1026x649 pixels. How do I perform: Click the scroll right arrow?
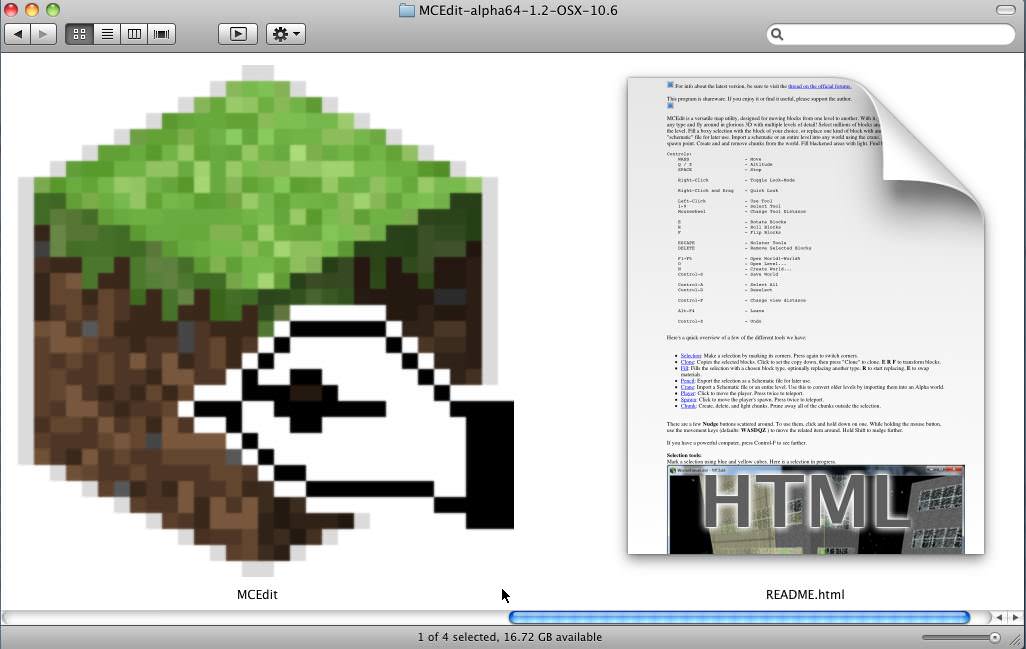pyautogui.click(x=1015, y=617)
